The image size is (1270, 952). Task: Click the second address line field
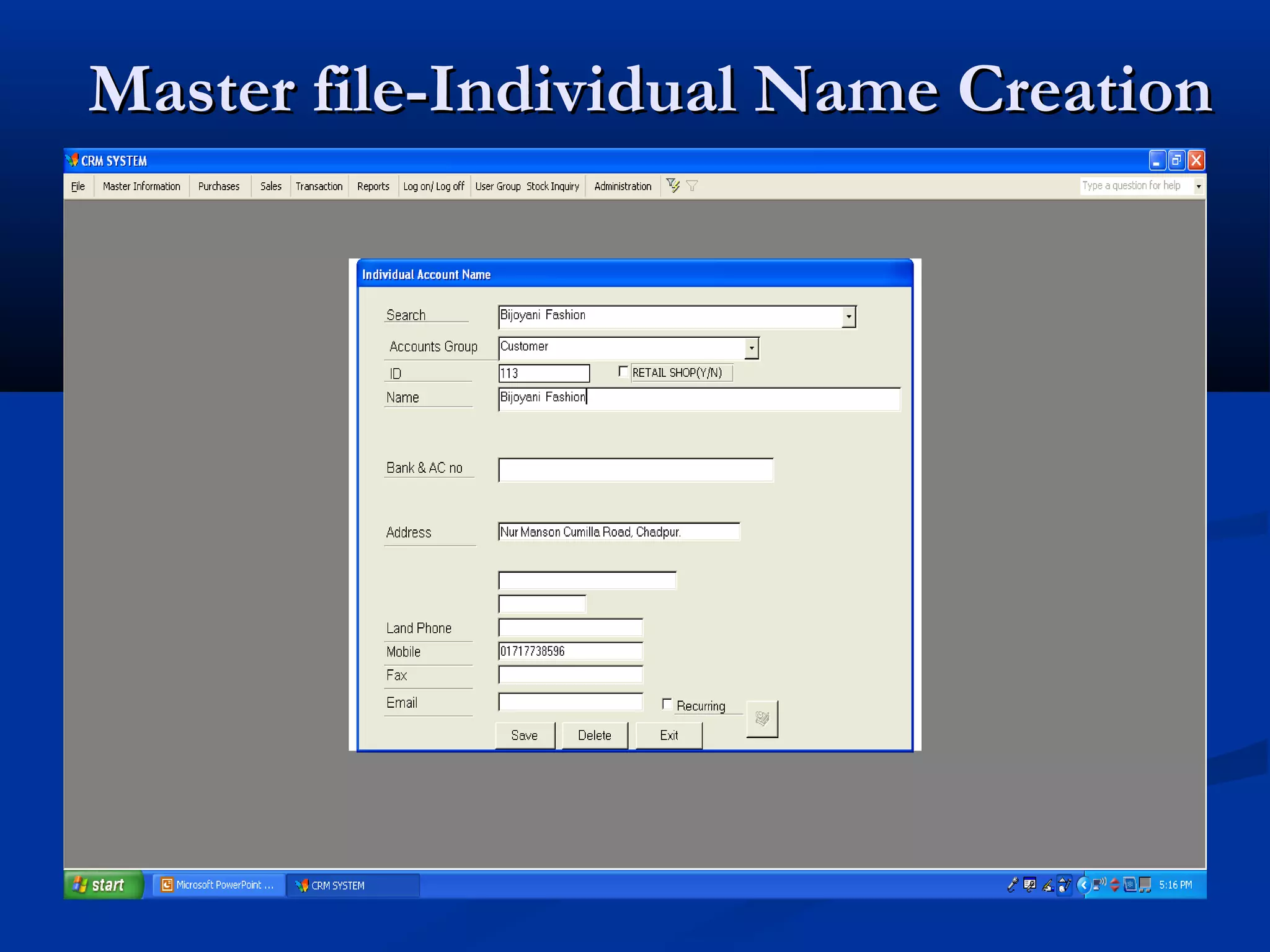pyautogui.click(x=587, y=580)
